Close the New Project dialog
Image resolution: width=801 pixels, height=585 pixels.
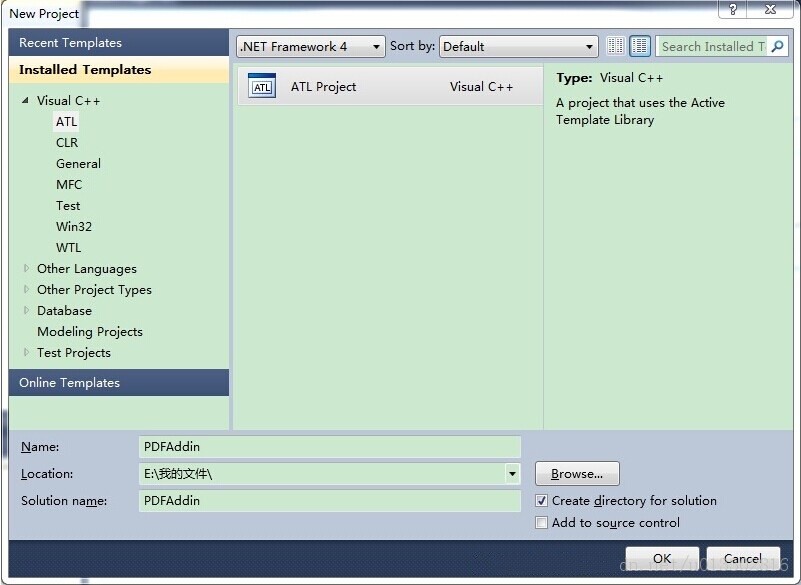coord(770,9)
